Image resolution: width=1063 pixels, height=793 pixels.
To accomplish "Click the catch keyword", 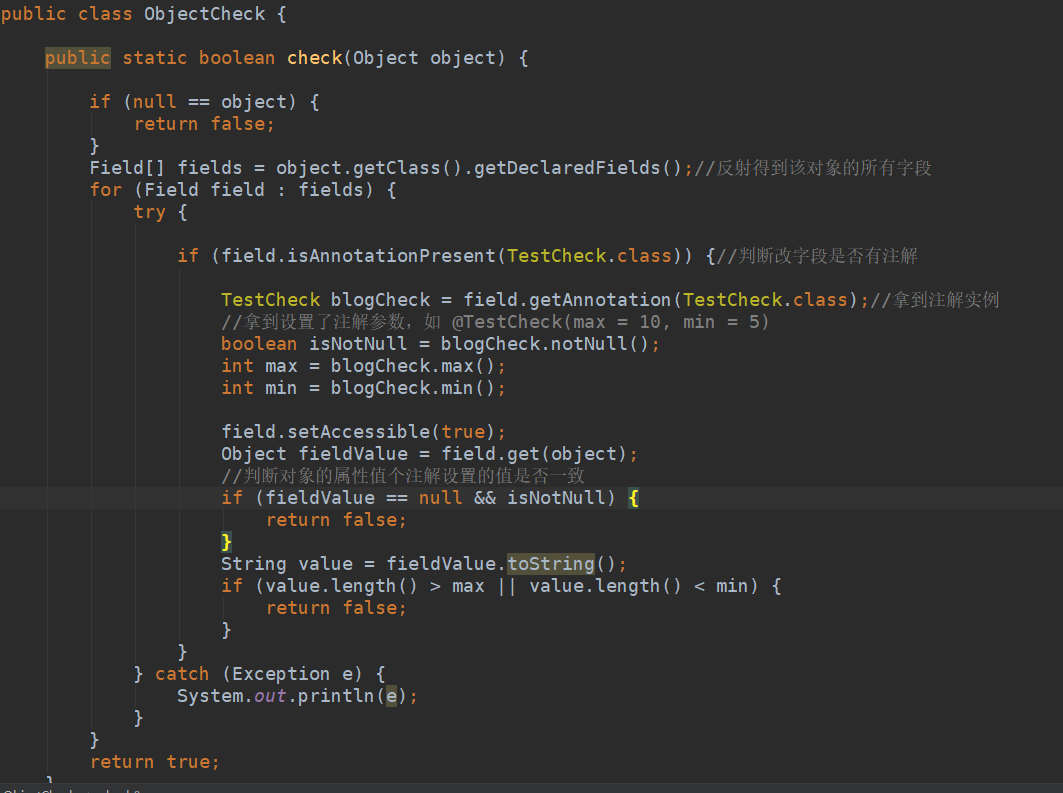I will [182, 674].
